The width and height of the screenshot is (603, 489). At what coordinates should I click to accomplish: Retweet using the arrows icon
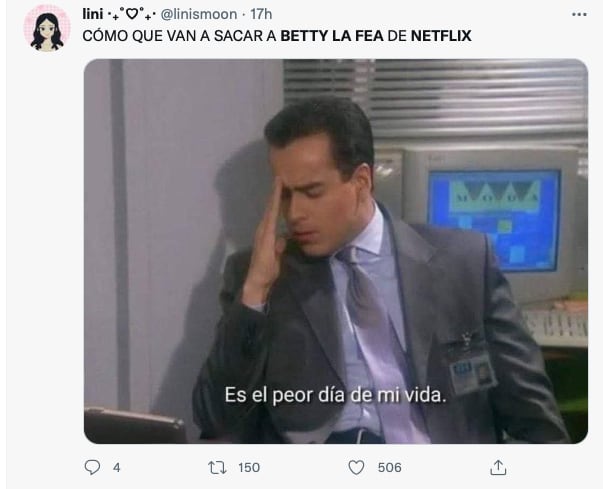217,467
